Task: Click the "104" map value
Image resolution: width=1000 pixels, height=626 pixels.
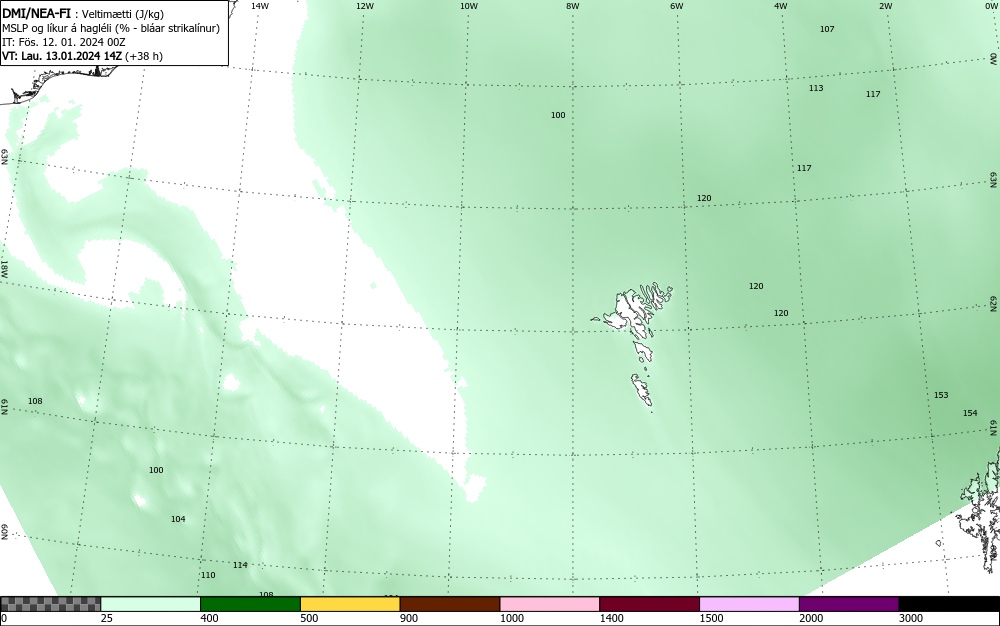Action: click(x=178, y=520)
